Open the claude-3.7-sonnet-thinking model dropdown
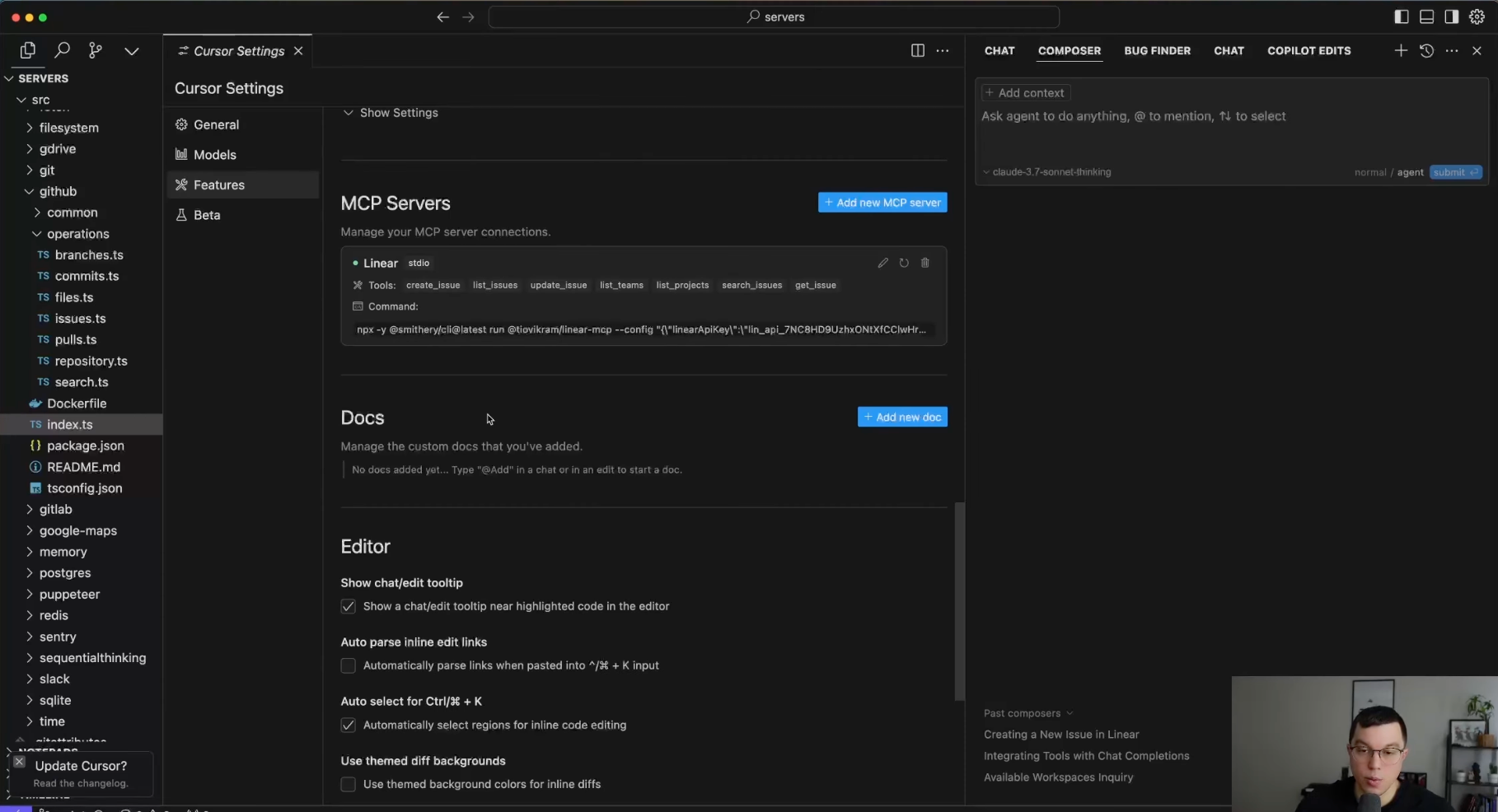Image resolution: width=1498 pixels, height=812 pixels. 1046,172
